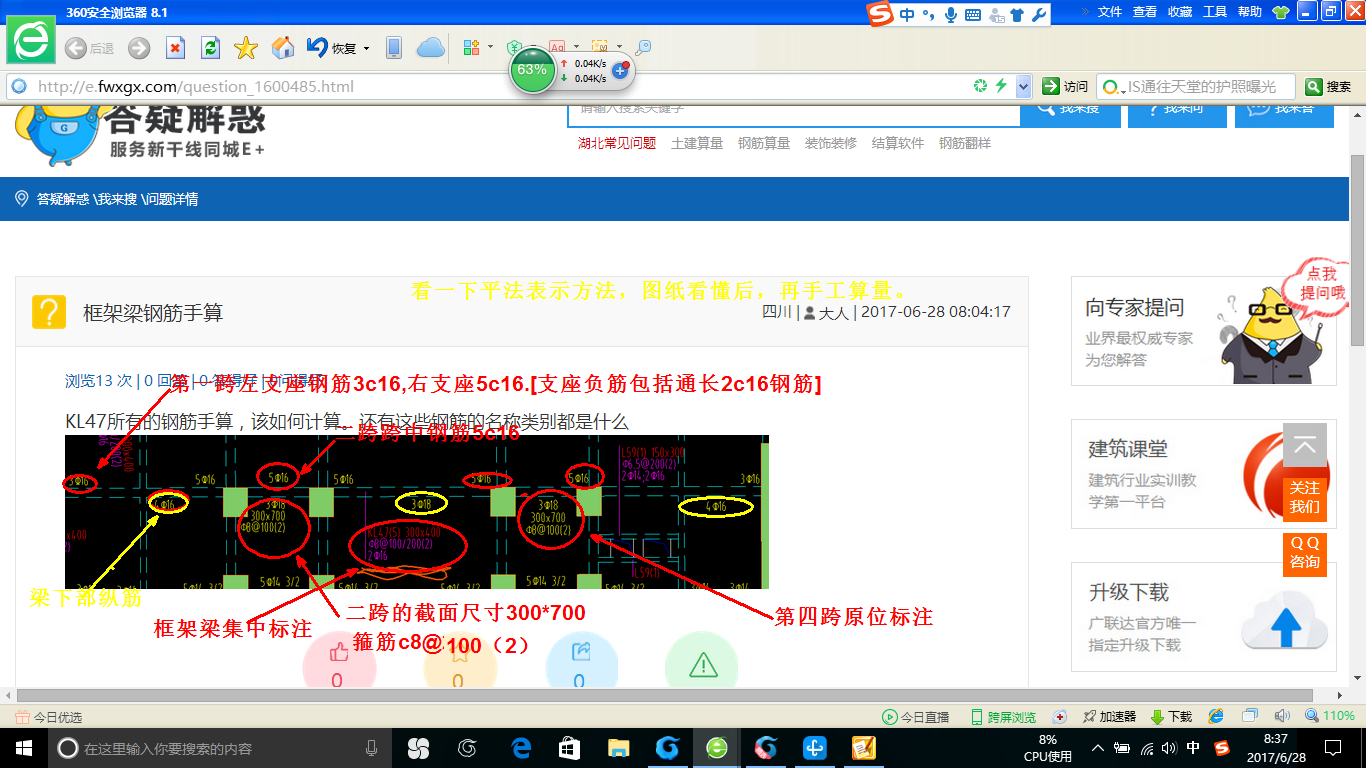The height and width of the screenshot is (768, 1366).
Task: Open the 帮助 menu
Action: coord(1250,12)
